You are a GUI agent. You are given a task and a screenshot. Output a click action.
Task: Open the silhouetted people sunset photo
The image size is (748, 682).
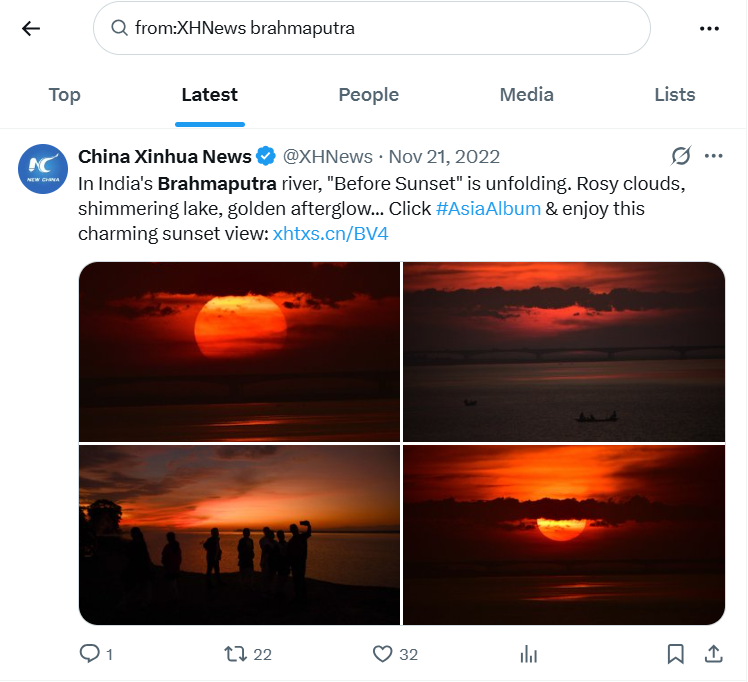point(239,535)
